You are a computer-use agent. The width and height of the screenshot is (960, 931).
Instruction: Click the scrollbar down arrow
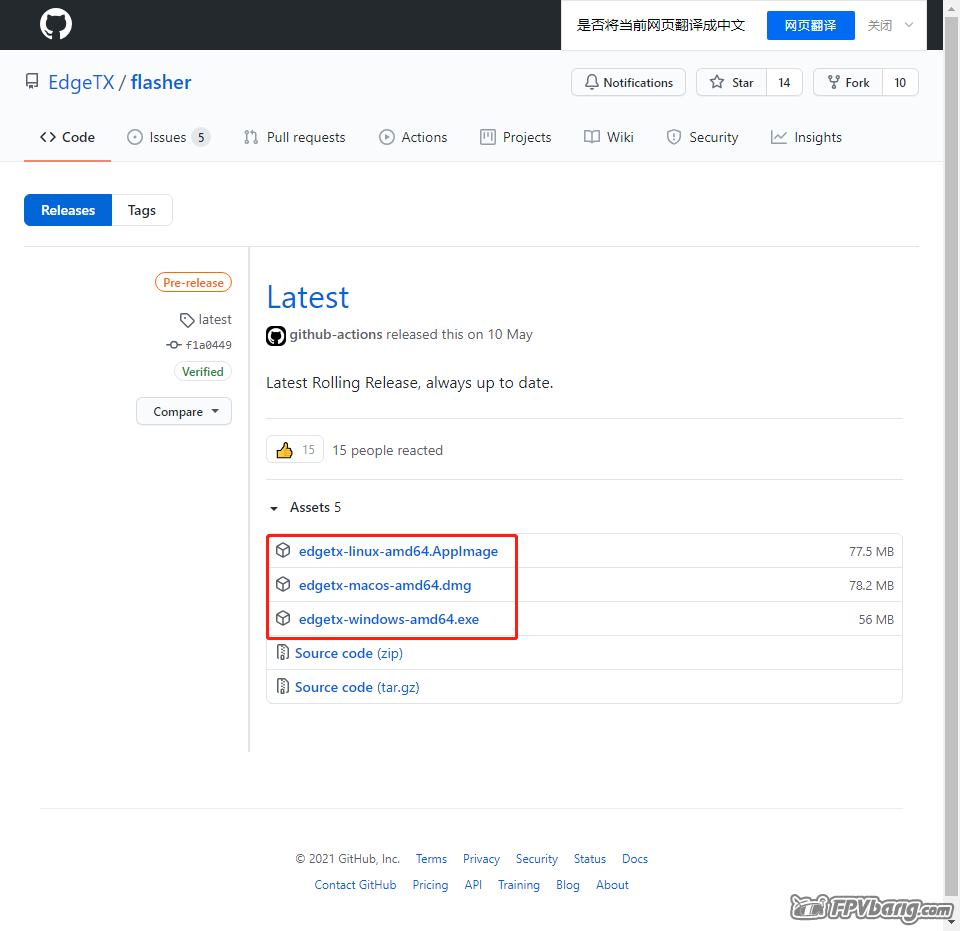951,922
